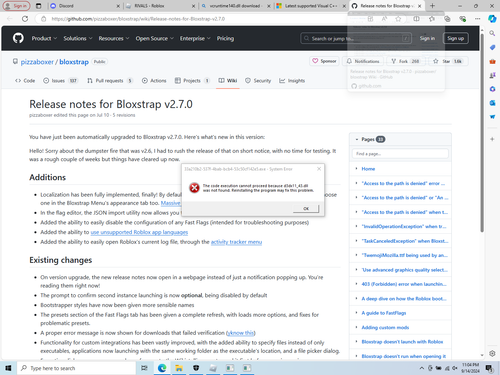Click the Sponsor button
The image size is (500, 375).
[324, 61]
